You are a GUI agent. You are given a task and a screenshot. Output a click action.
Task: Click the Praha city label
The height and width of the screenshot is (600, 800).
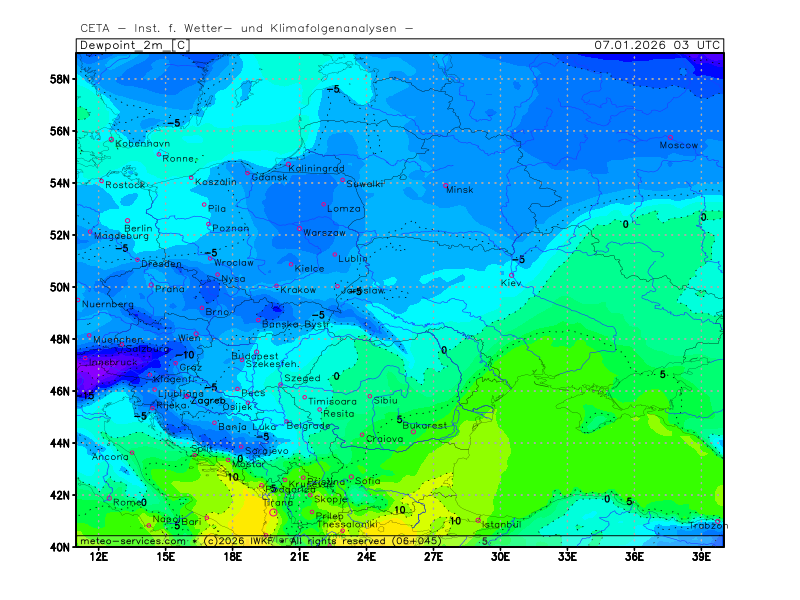pos(170,289)
